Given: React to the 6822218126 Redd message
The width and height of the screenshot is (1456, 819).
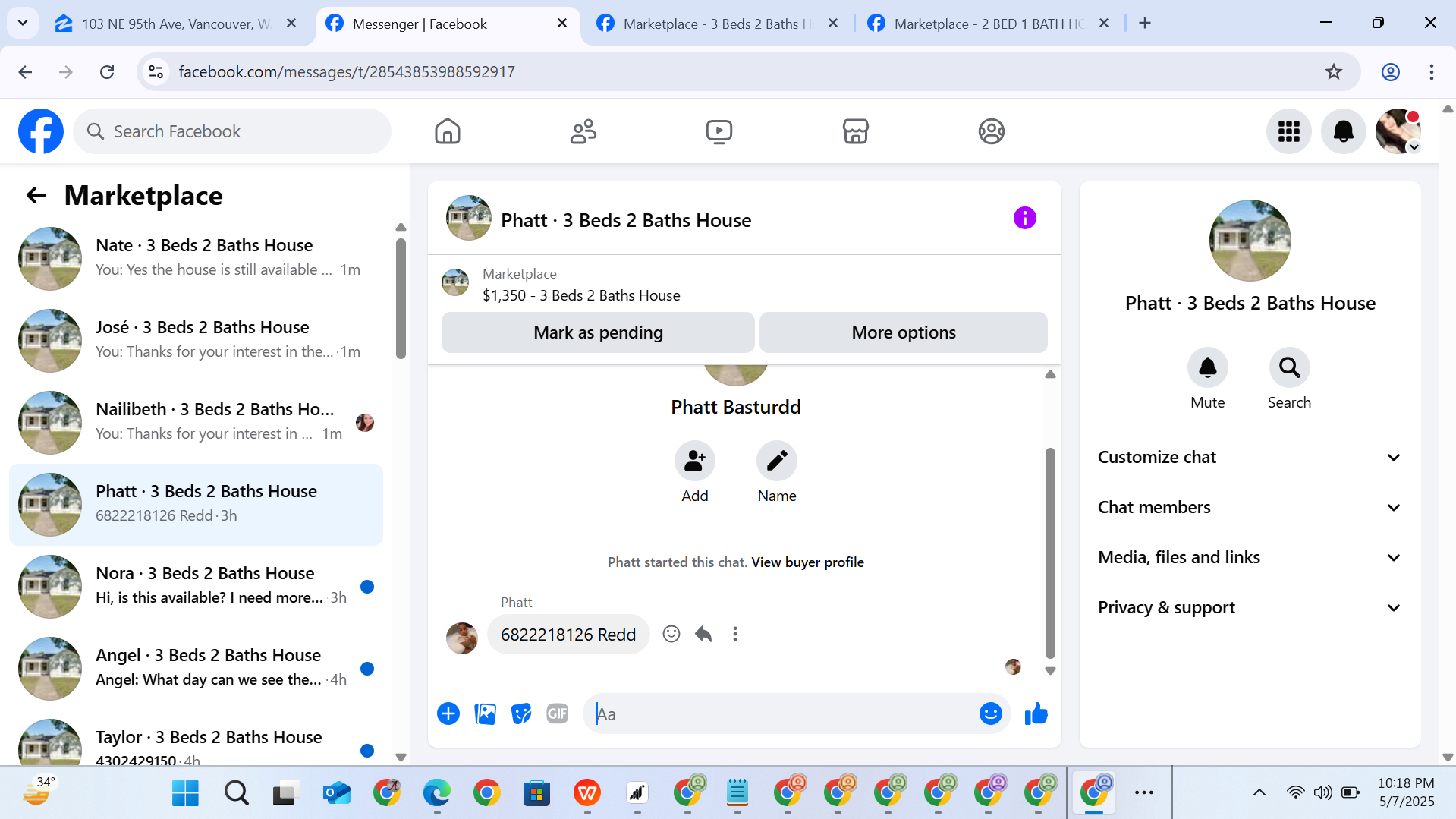Looking at the screenshot, I should [x=671, y=634].
